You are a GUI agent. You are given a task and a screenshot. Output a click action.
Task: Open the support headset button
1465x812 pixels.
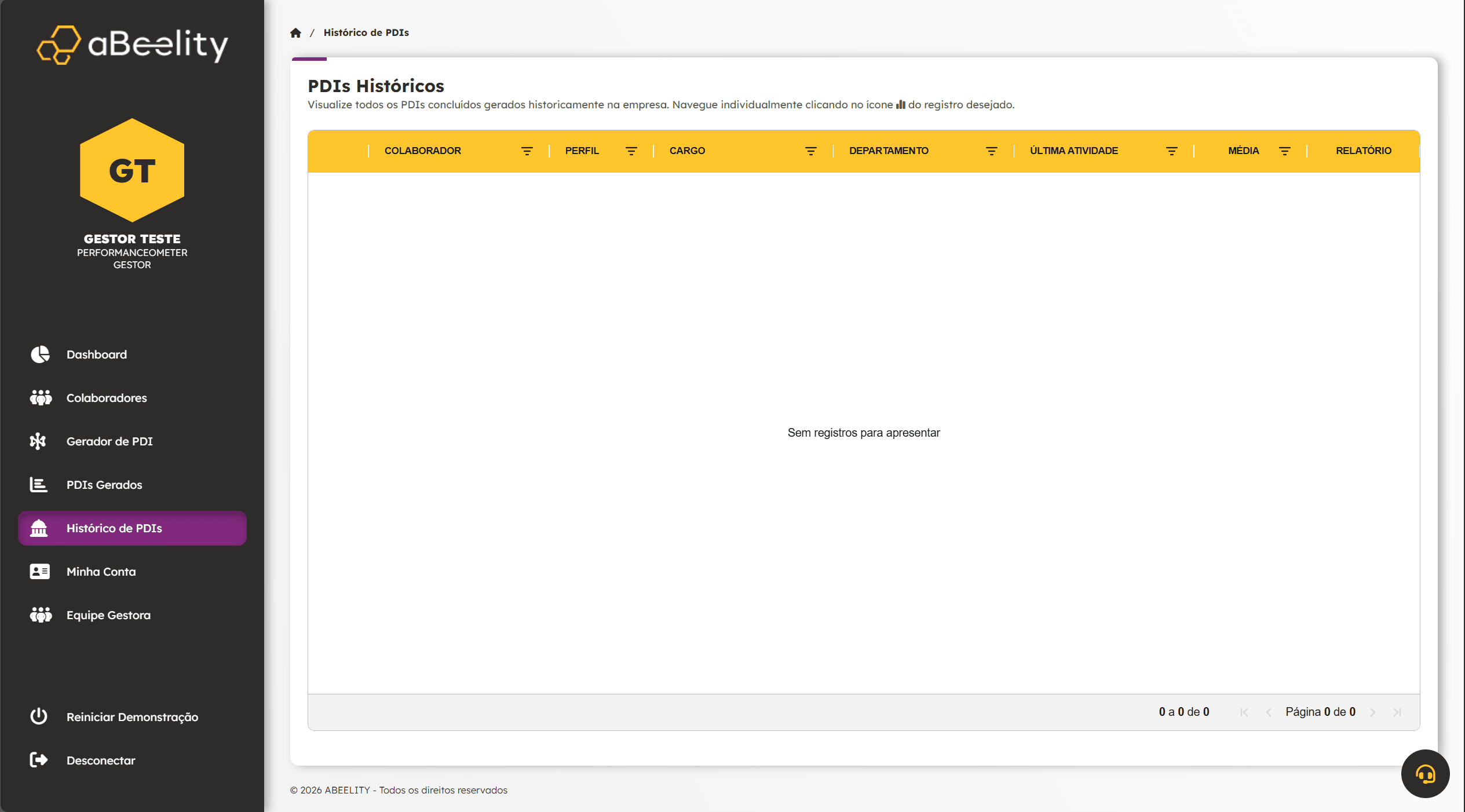coord(1425,773)
